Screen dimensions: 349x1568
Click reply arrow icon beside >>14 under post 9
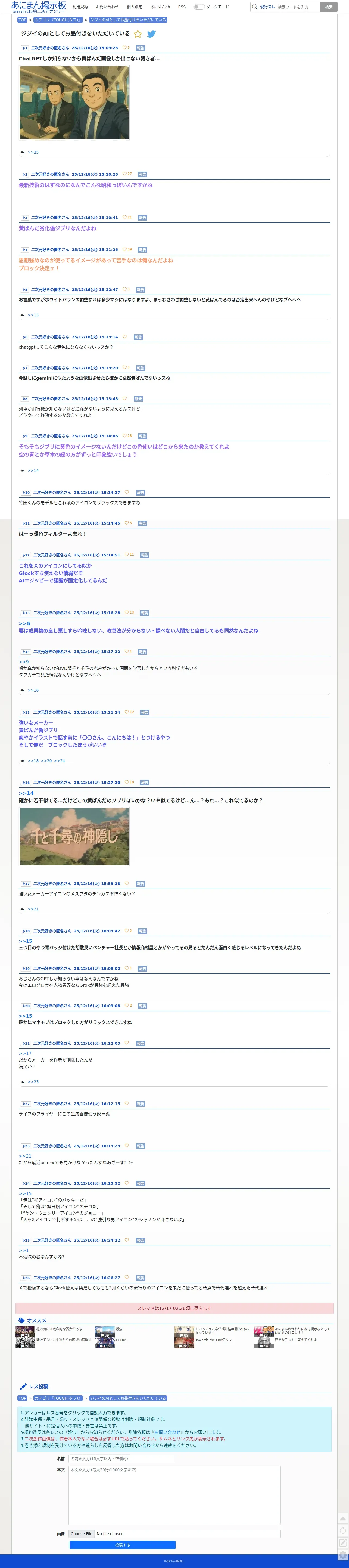[23, 471]
